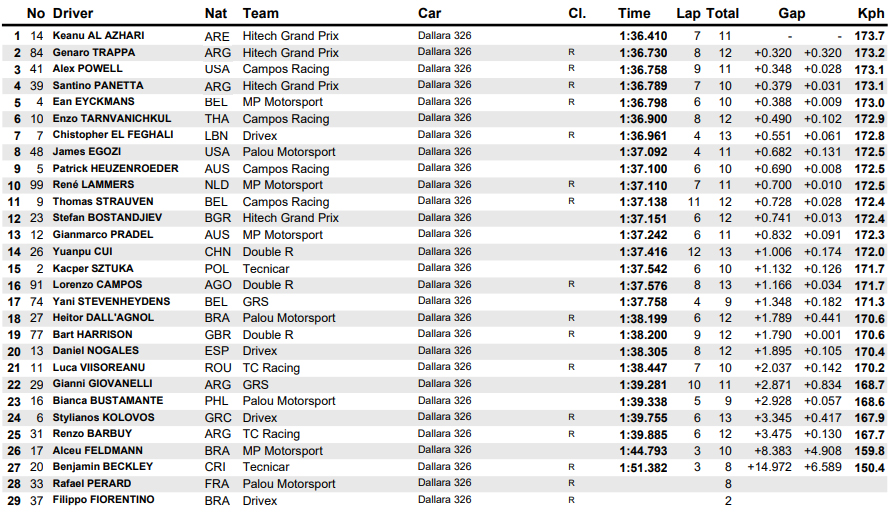
Task: Click the fastest time 1:36.410
Action: [644, 36]
